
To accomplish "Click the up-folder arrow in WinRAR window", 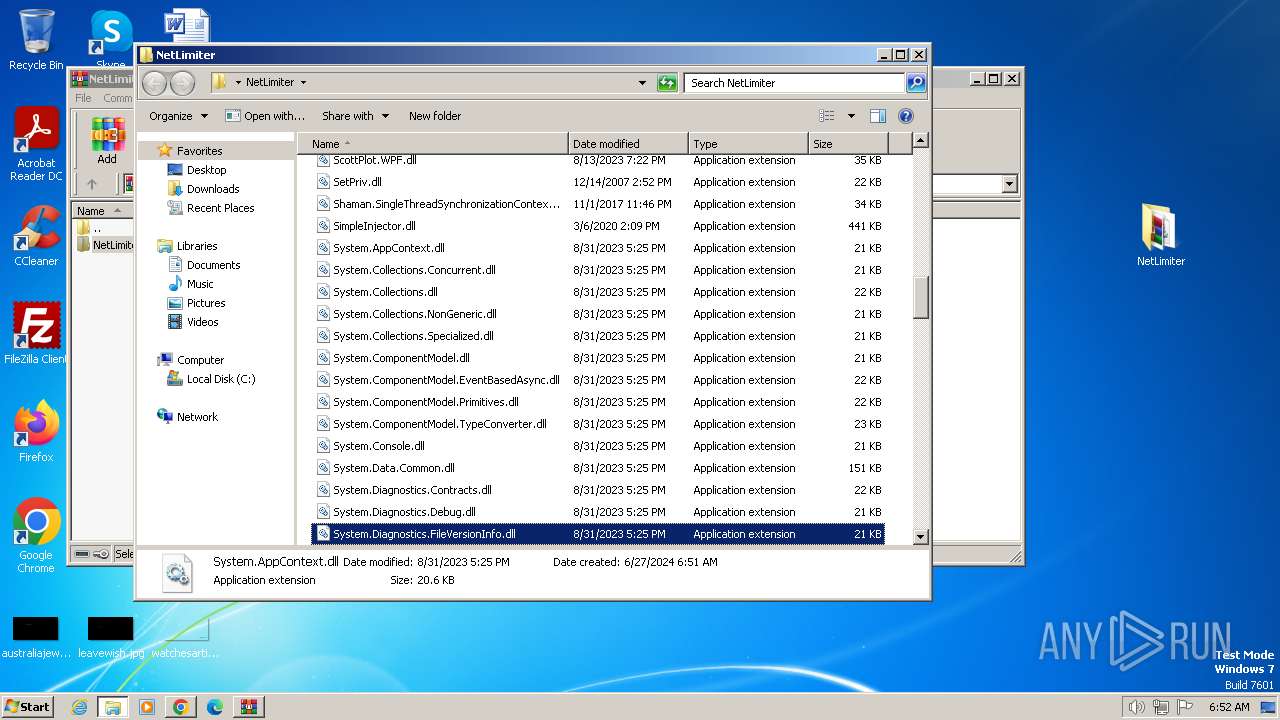I will 92,184.
